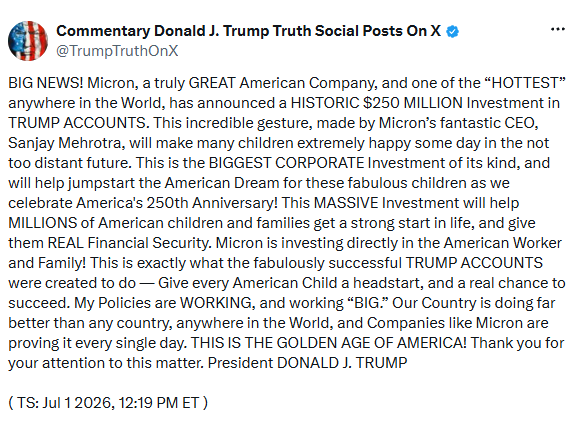Open the Commentary Donald J. Trump display name
Screen dimensions: 580x424
tap(248, 31)
